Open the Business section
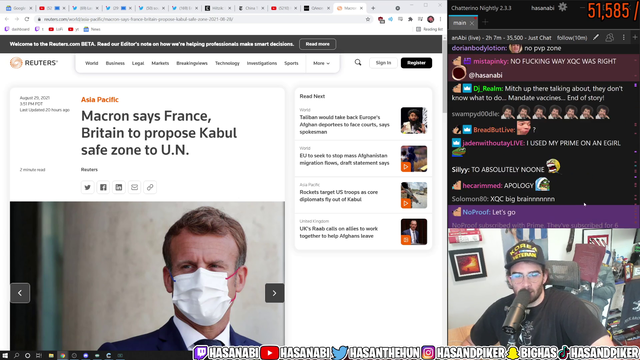This screenshot has width=640, height=360. [x=115, y=63]
